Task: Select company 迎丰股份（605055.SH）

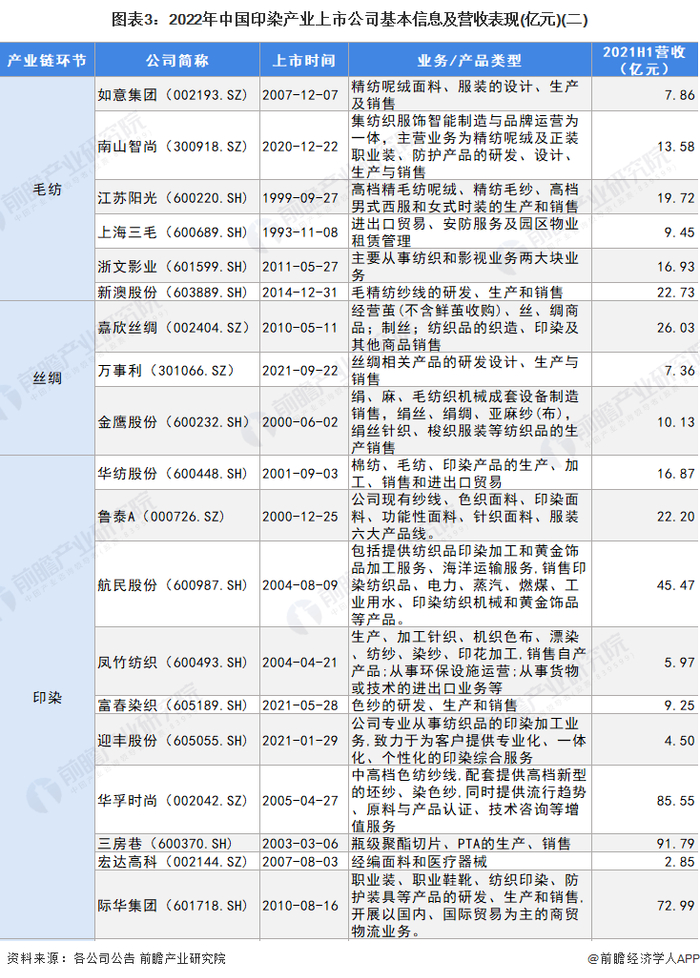Action: [173, 740]
